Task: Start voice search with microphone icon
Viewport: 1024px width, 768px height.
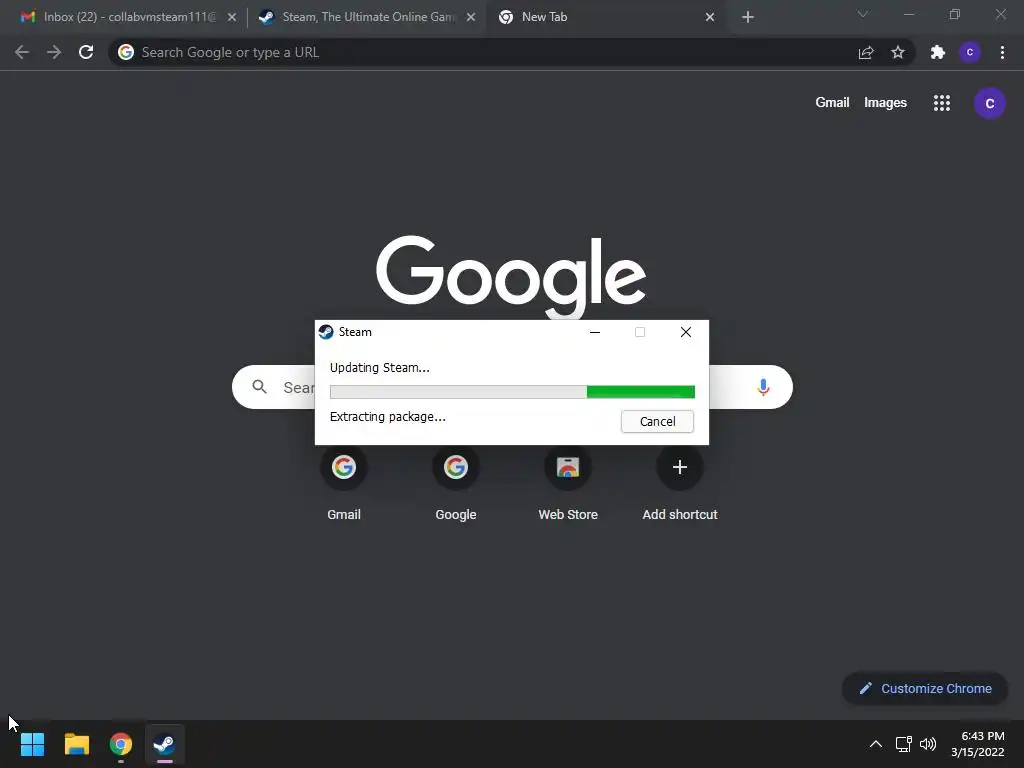Action: 763,387
